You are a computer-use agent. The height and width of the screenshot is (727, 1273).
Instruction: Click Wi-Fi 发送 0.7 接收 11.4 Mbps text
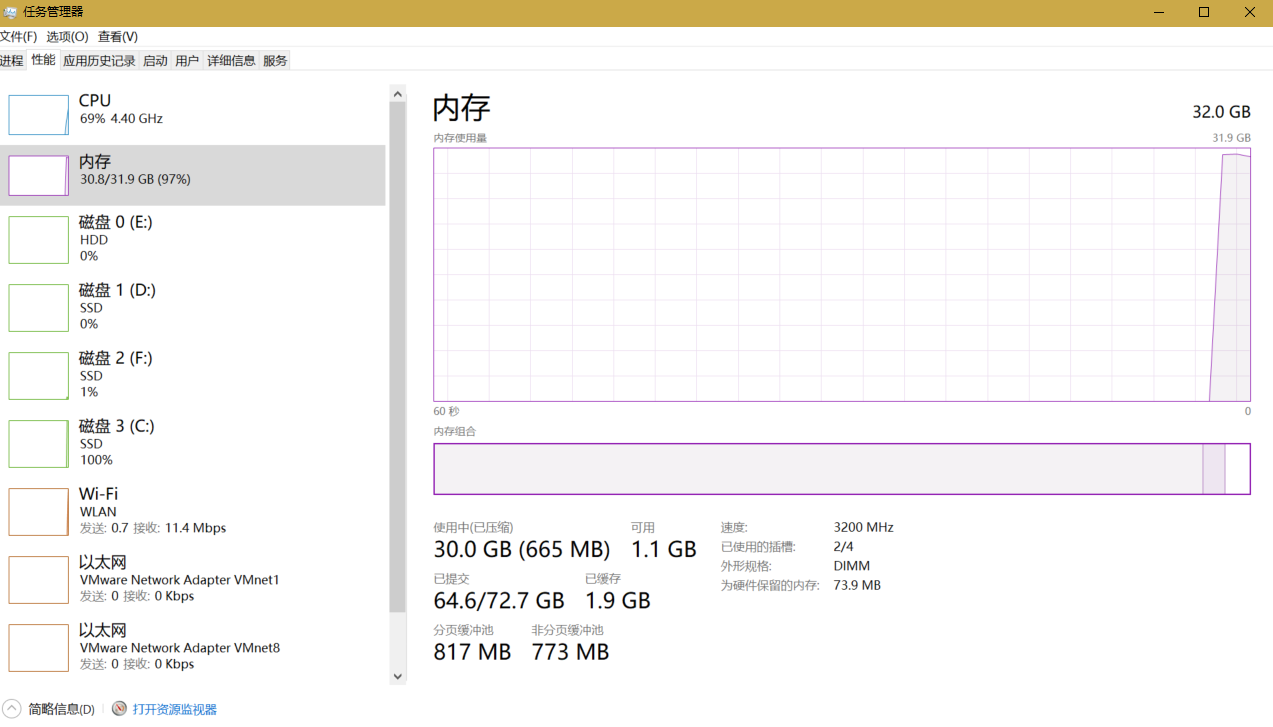pos(153,528)
